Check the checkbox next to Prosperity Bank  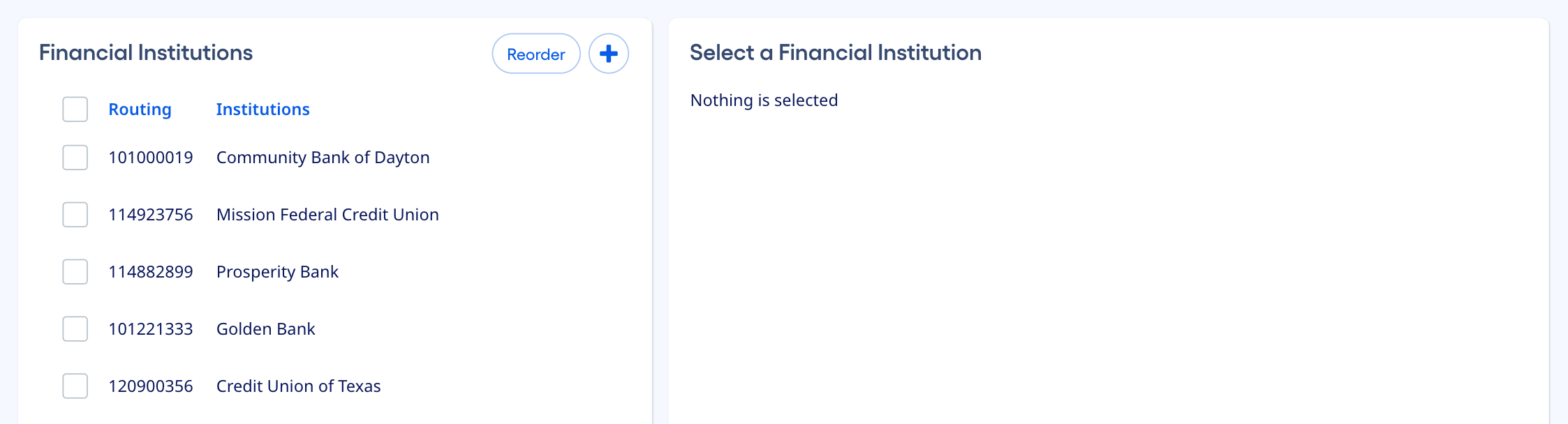point(75,272)
